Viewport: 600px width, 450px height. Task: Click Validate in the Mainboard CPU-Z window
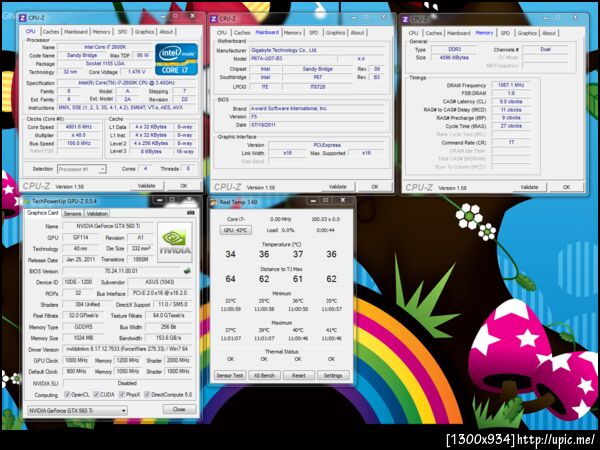click(x=338, y=187)
